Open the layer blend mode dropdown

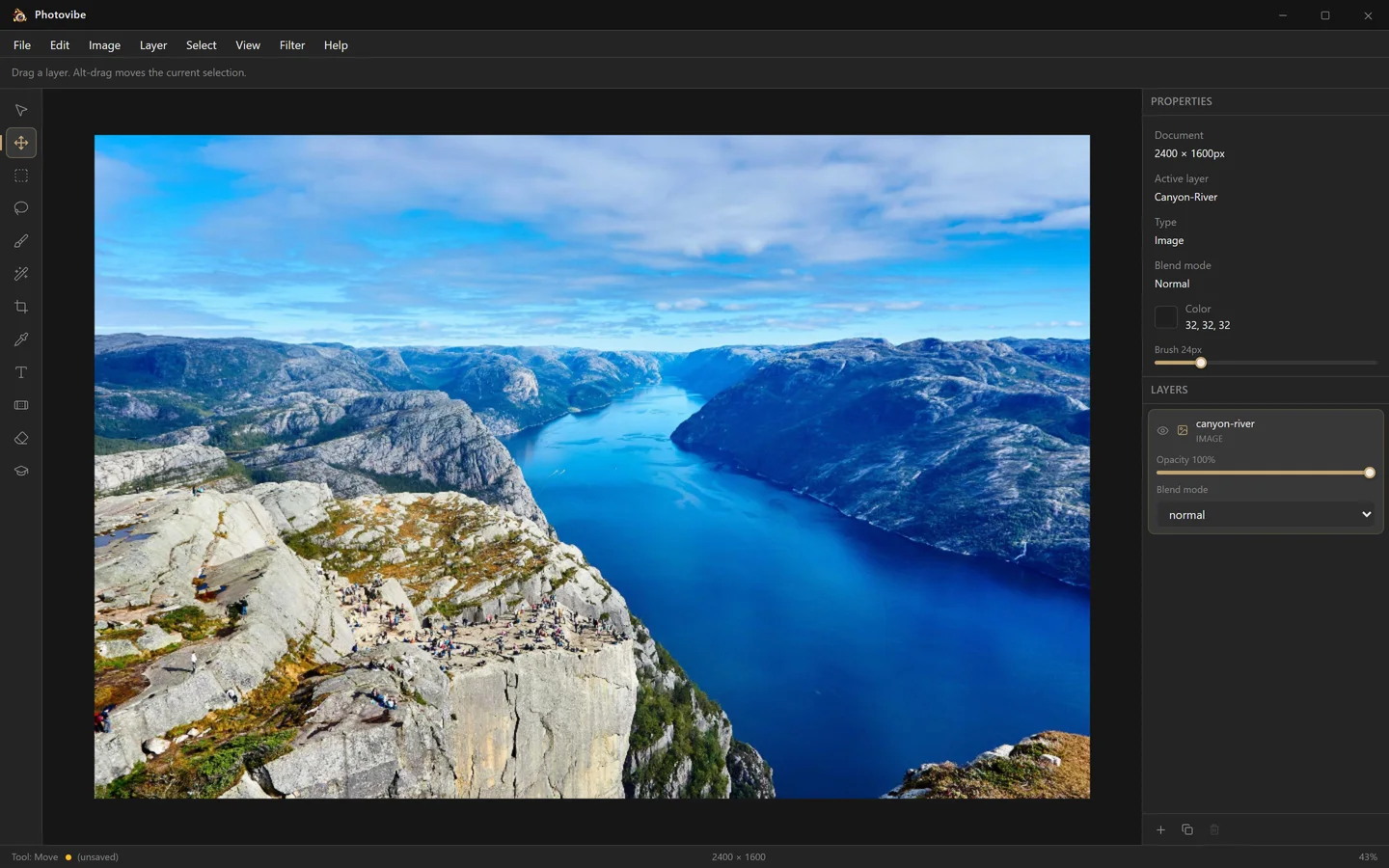point(1266,515)
